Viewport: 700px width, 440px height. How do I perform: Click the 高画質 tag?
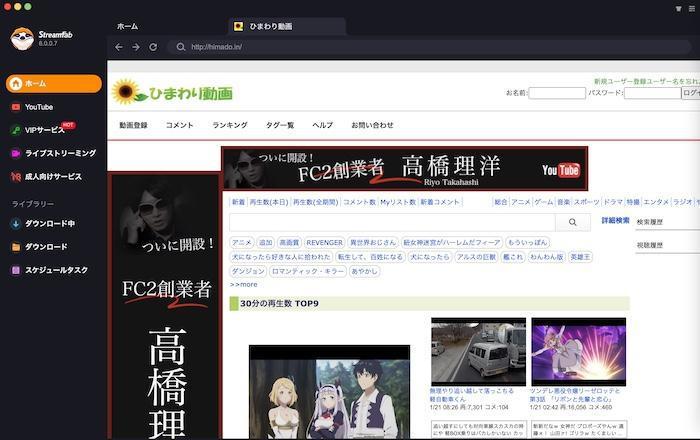[x=289, y=243]
